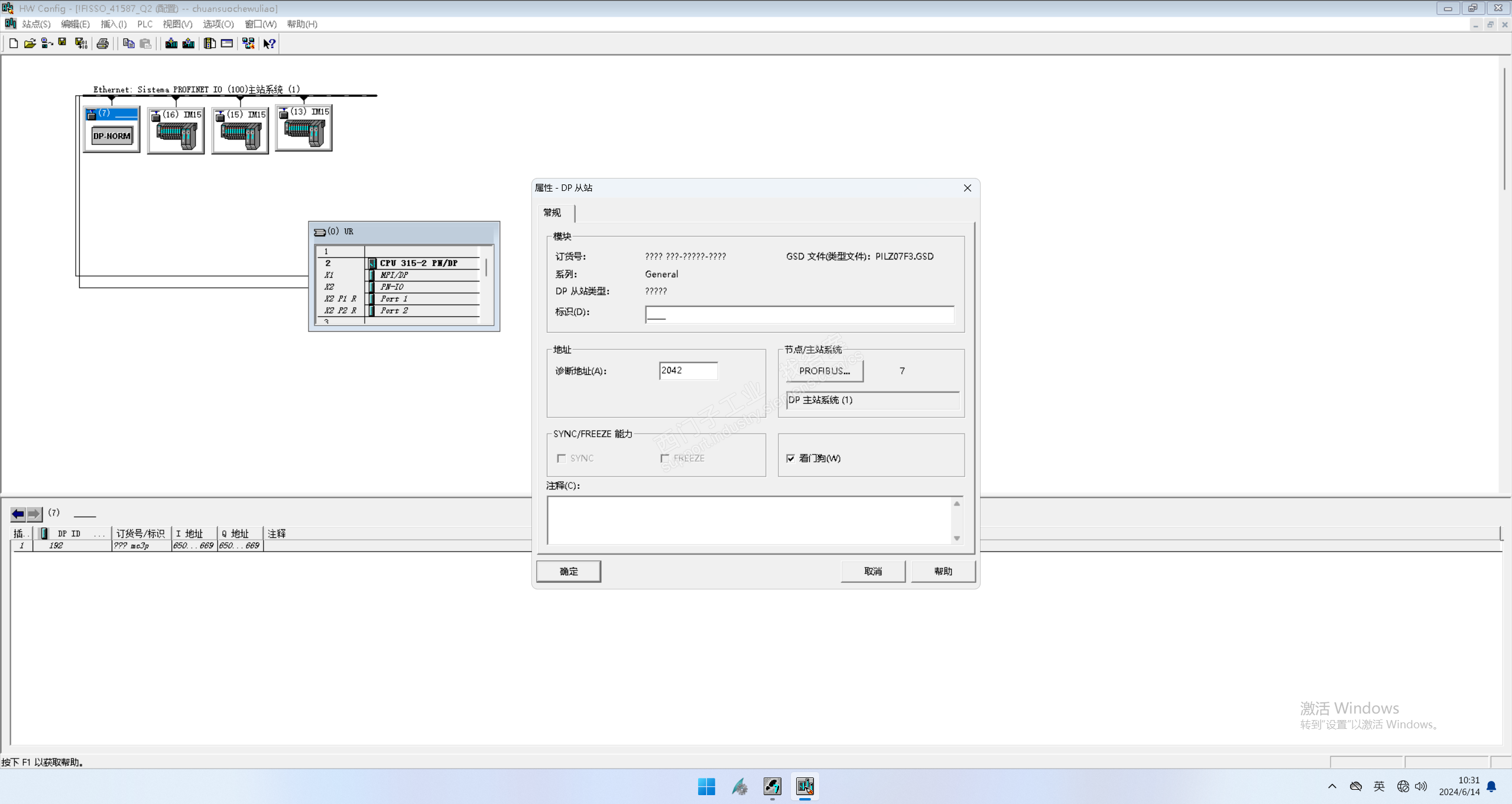Open the 站点(S) menu
Screen dimensions: 1512x804
[36, 24]
